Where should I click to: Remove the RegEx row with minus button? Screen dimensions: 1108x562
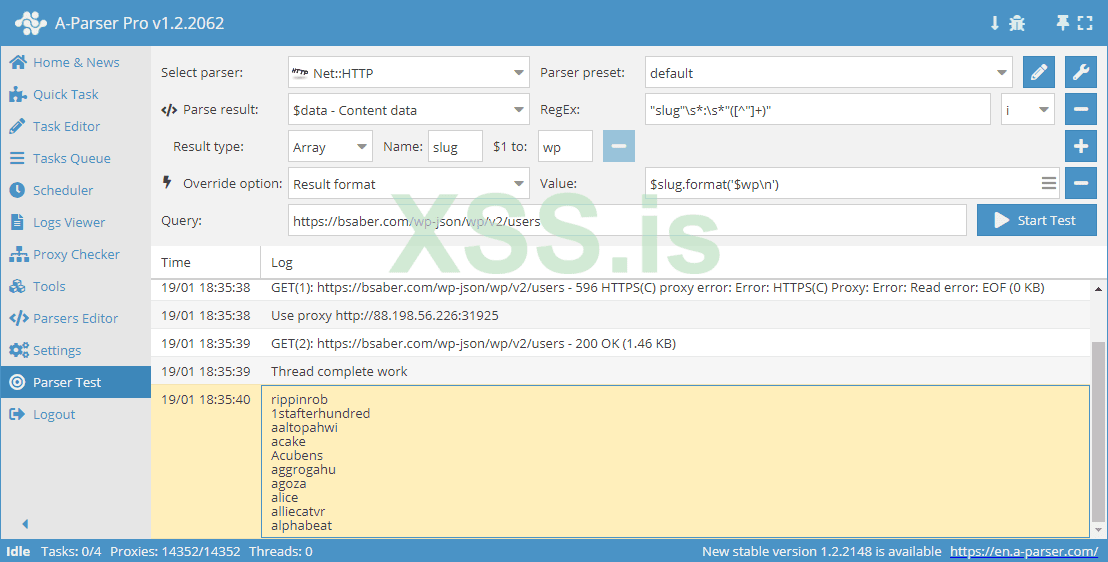(1080, 110)
